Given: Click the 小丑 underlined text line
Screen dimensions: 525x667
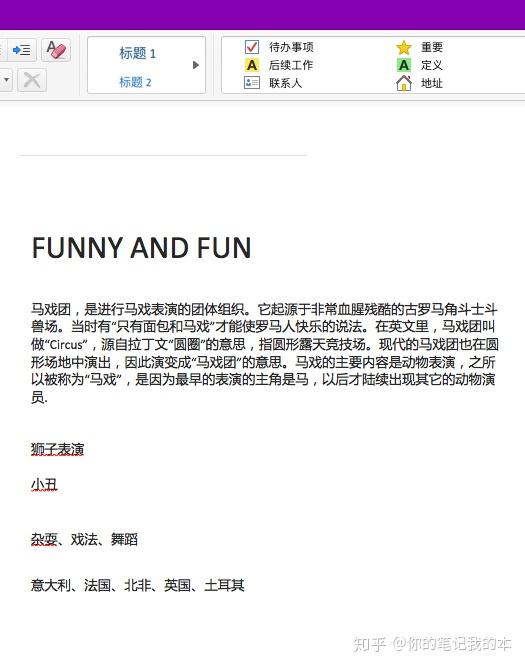Looking at the screenshot, I should 44,485.
